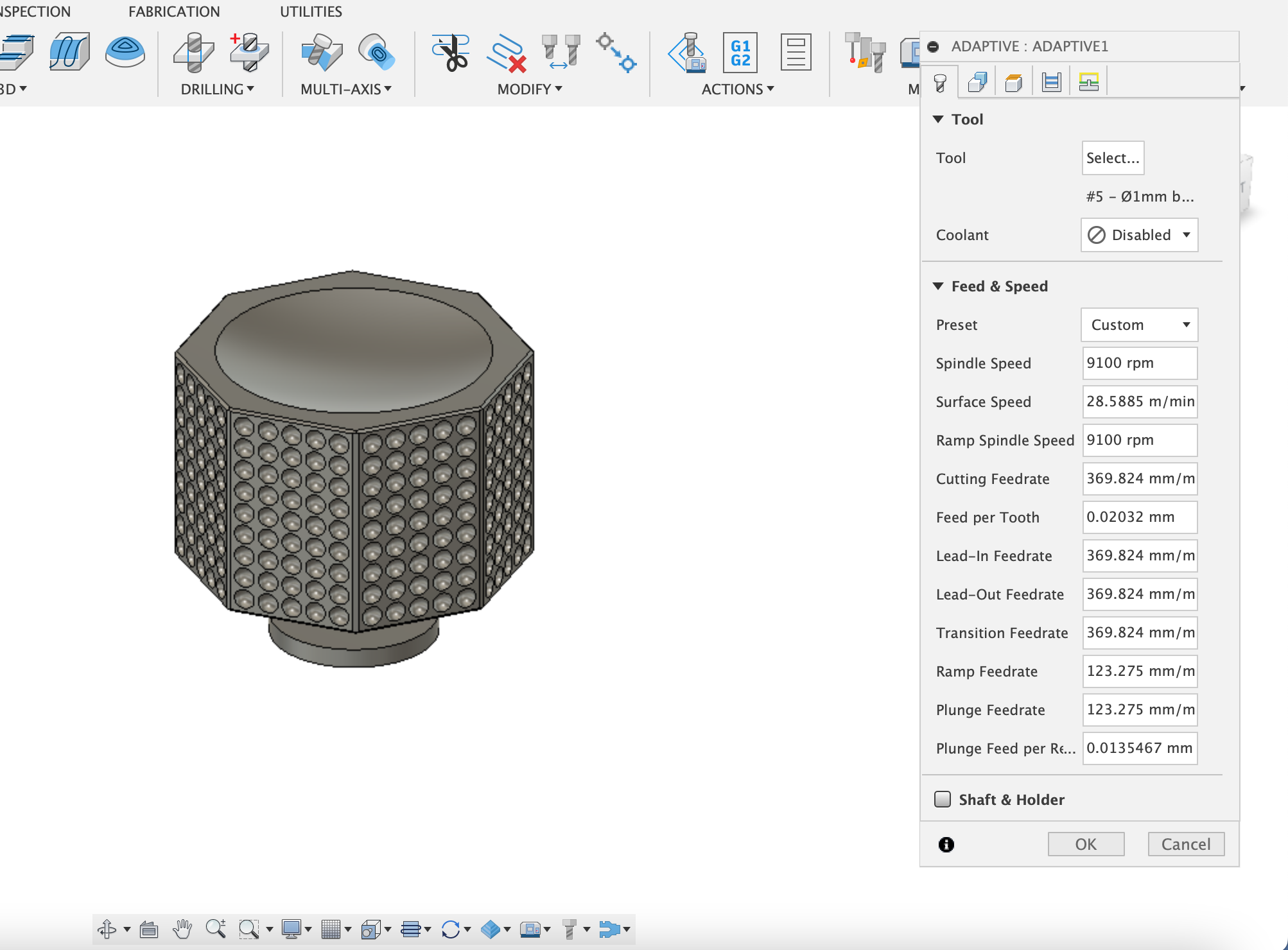
Task: Click the Tool Select button
Action: [1113, 157]
